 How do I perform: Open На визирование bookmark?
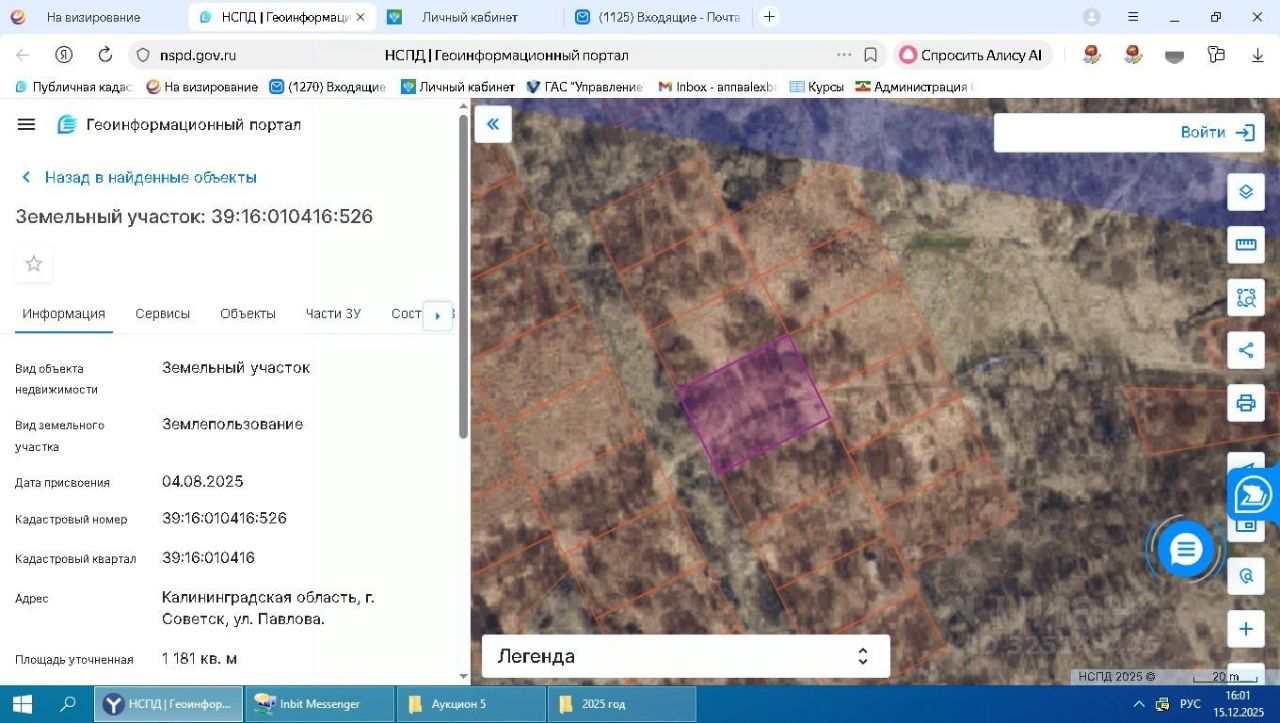(202, 87)
